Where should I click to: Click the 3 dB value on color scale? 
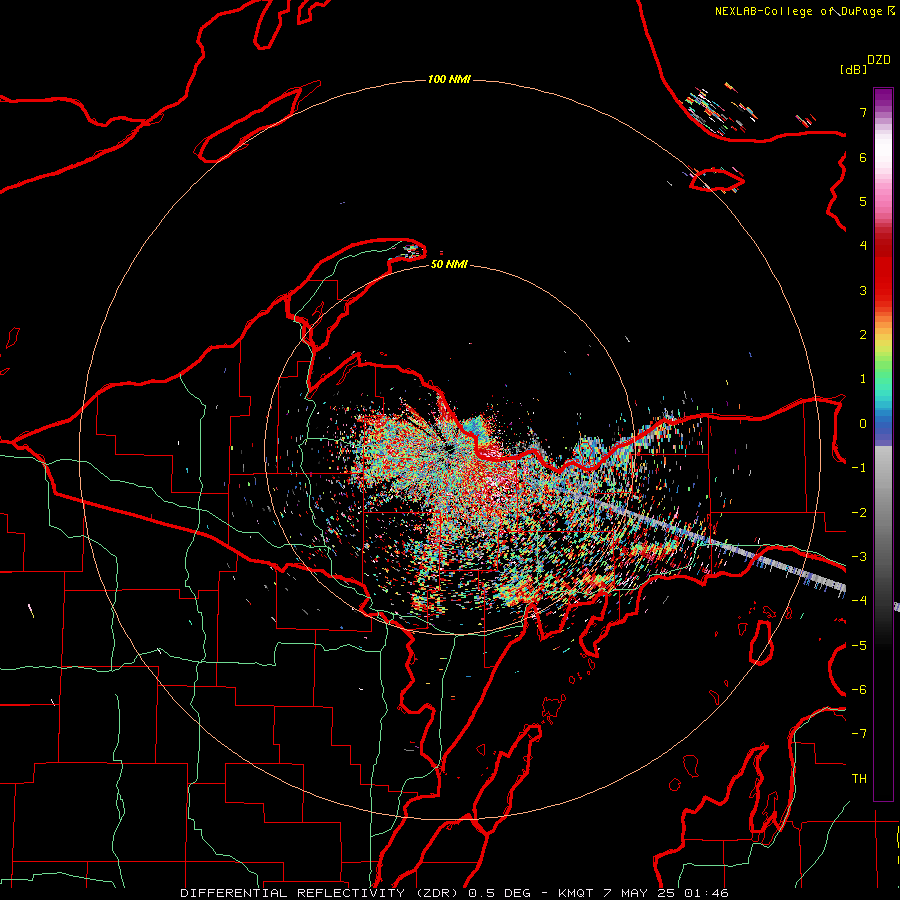tap(863, 290)
